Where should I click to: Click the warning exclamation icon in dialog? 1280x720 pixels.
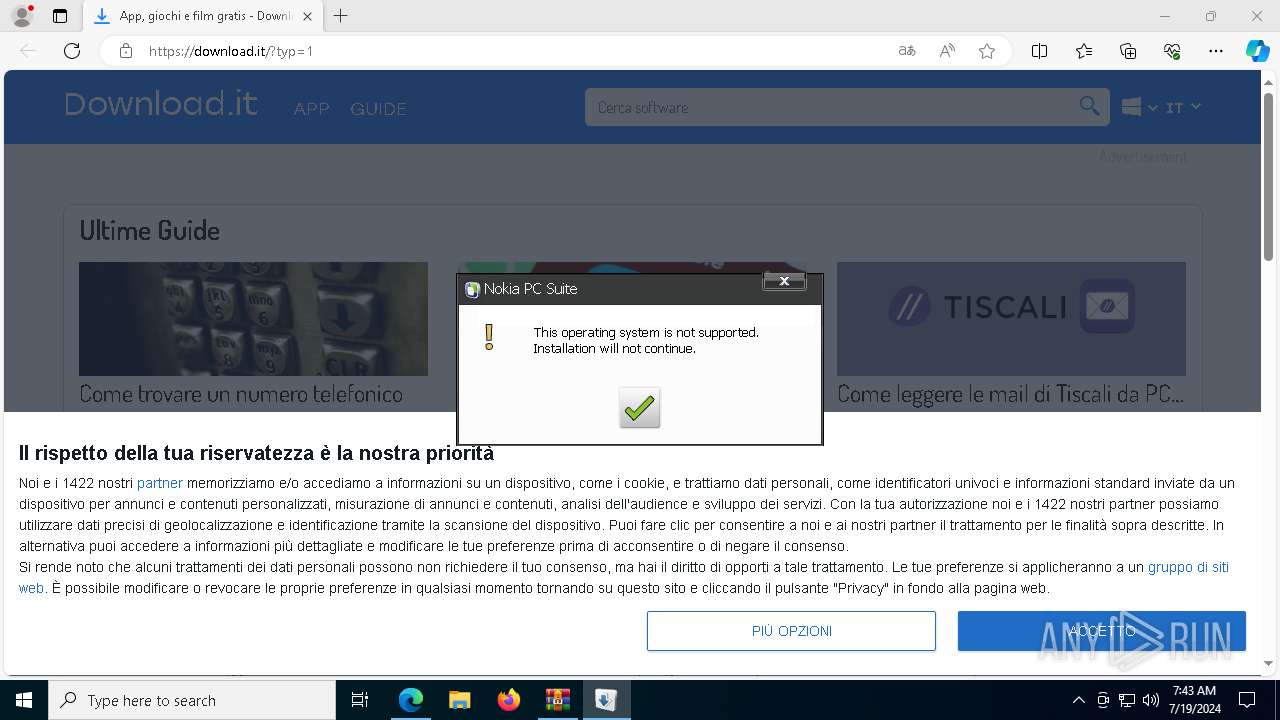click(x=489, y=337)
